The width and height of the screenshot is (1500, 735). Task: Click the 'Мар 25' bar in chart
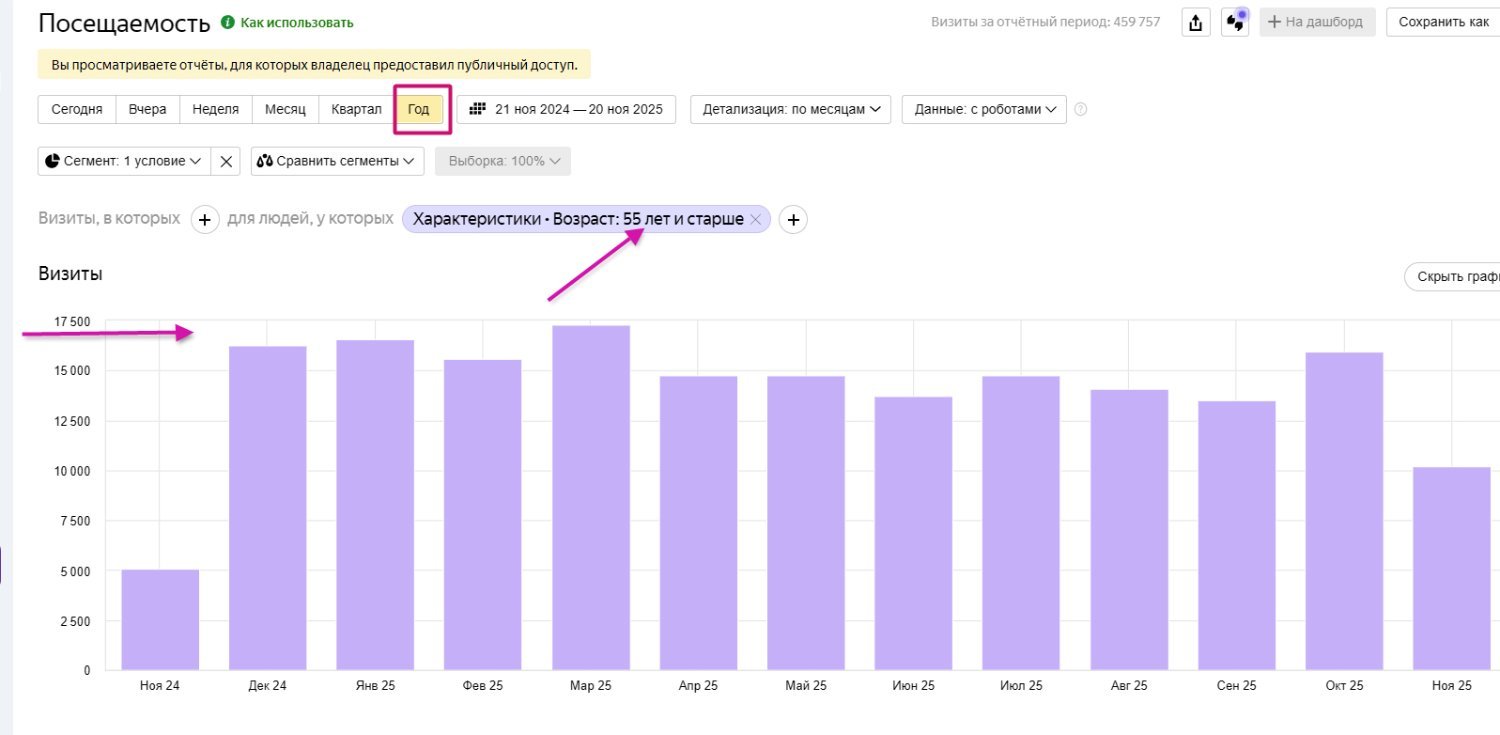tap(591, 500)
